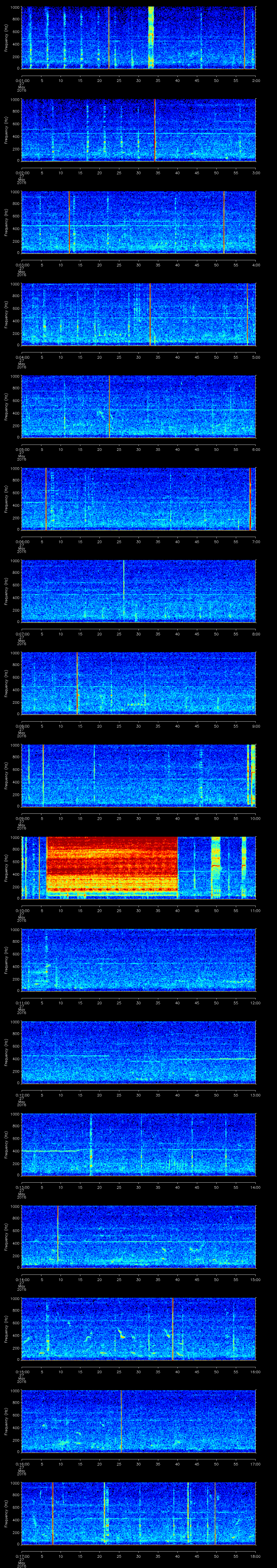Select the spectrogram panel starting at 0:11:00
The image size is (277, 1568).
[139, 960]
